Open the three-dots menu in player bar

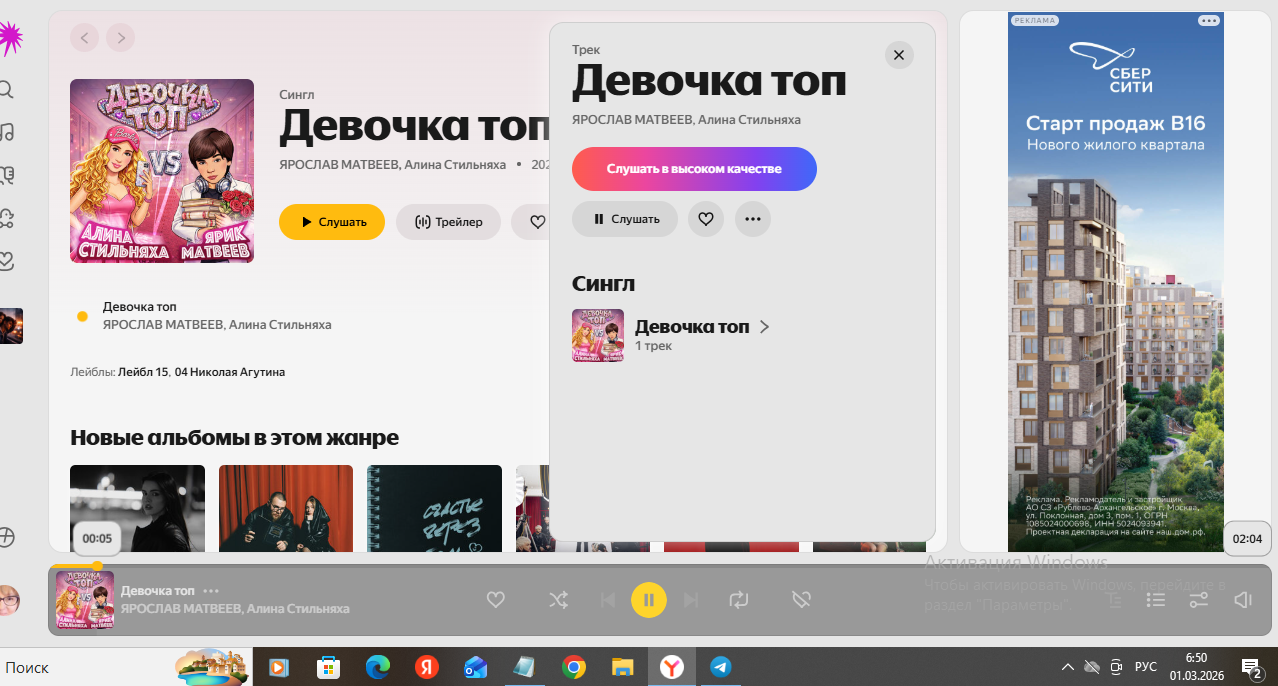click(211, 591)
